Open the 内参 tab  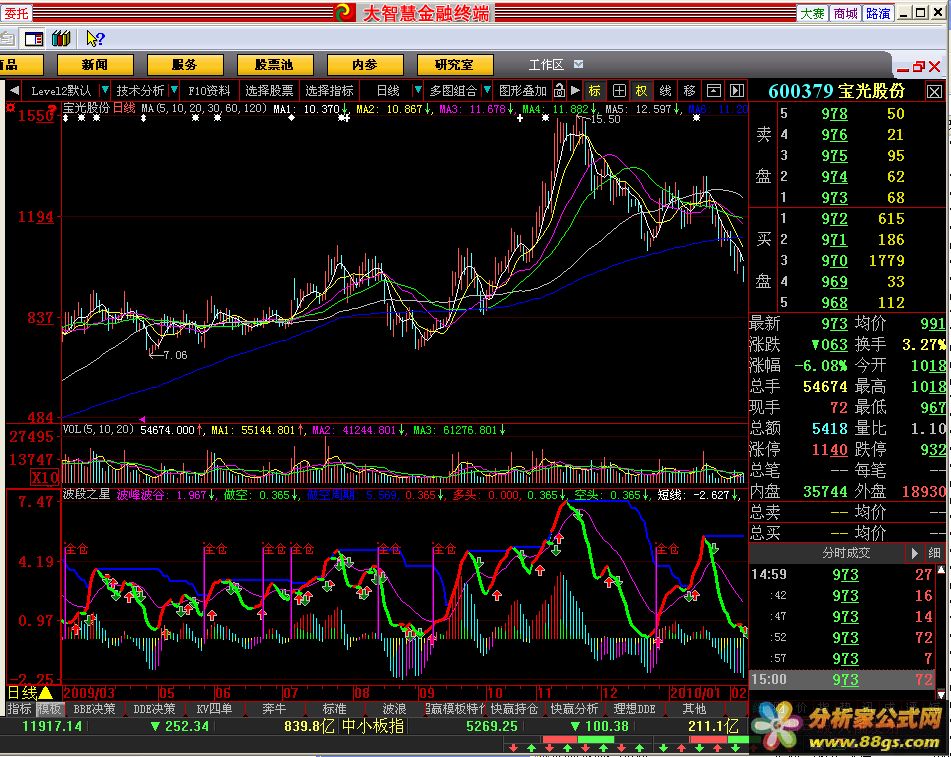coord(365,65)
